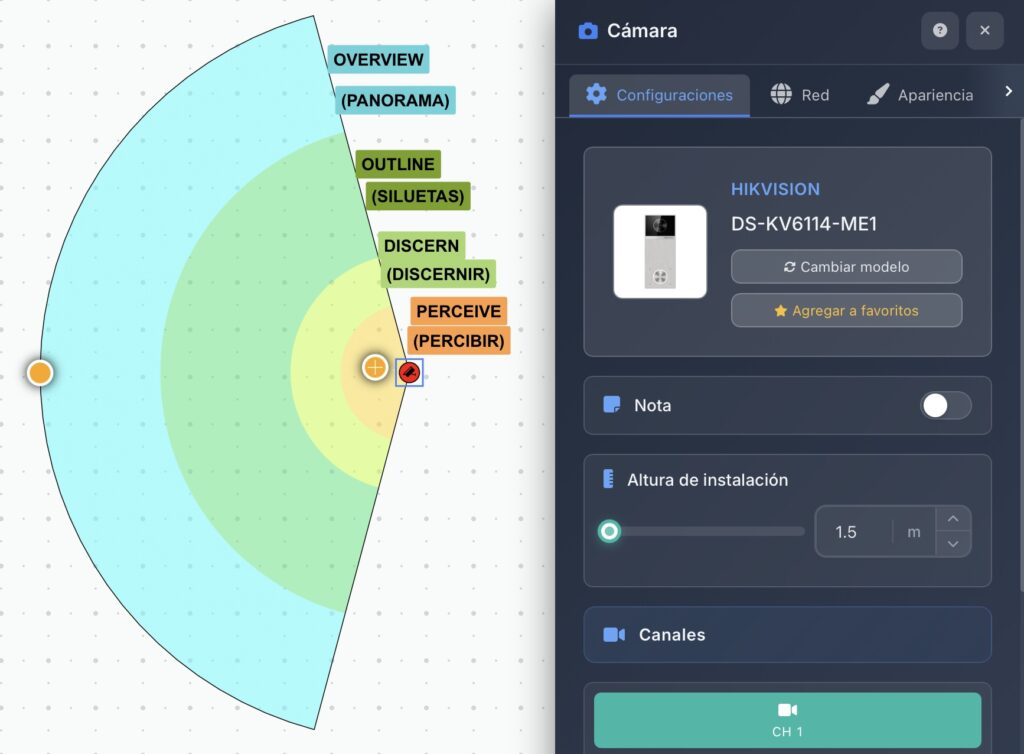Image resolution: width=1024 pixels, height=754 pixels.
Task: Show more tabs with right chevron
Action: point(1008,91)
